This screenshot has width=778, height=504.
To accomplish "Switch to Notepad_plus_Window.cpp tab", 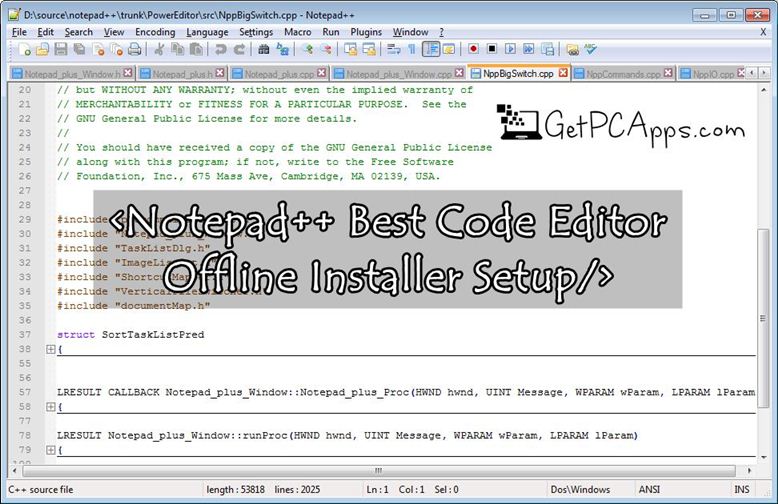I will [398, 73].
